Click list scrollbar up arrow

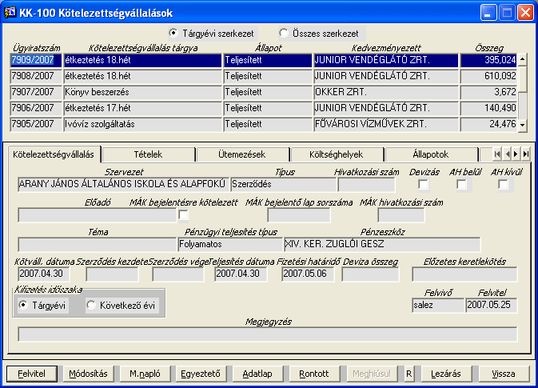[x=522, y=59]
